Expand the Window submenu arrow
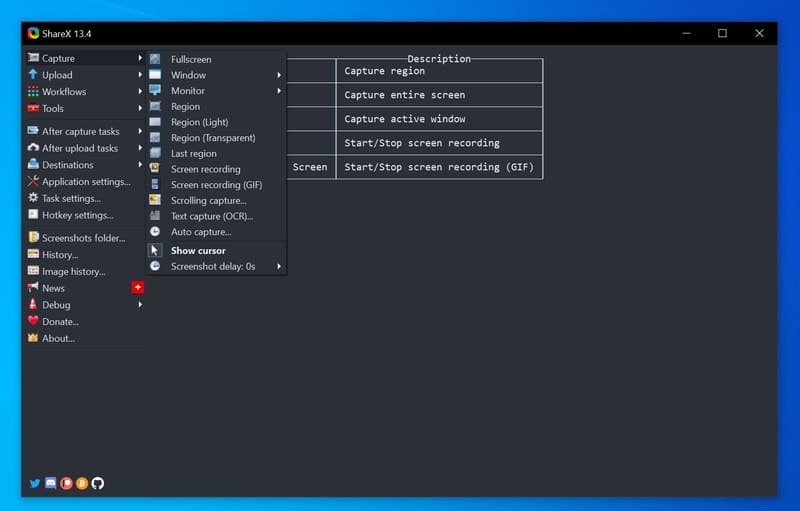The width and height of the screenshot is (800, 511). click(279, 75)
